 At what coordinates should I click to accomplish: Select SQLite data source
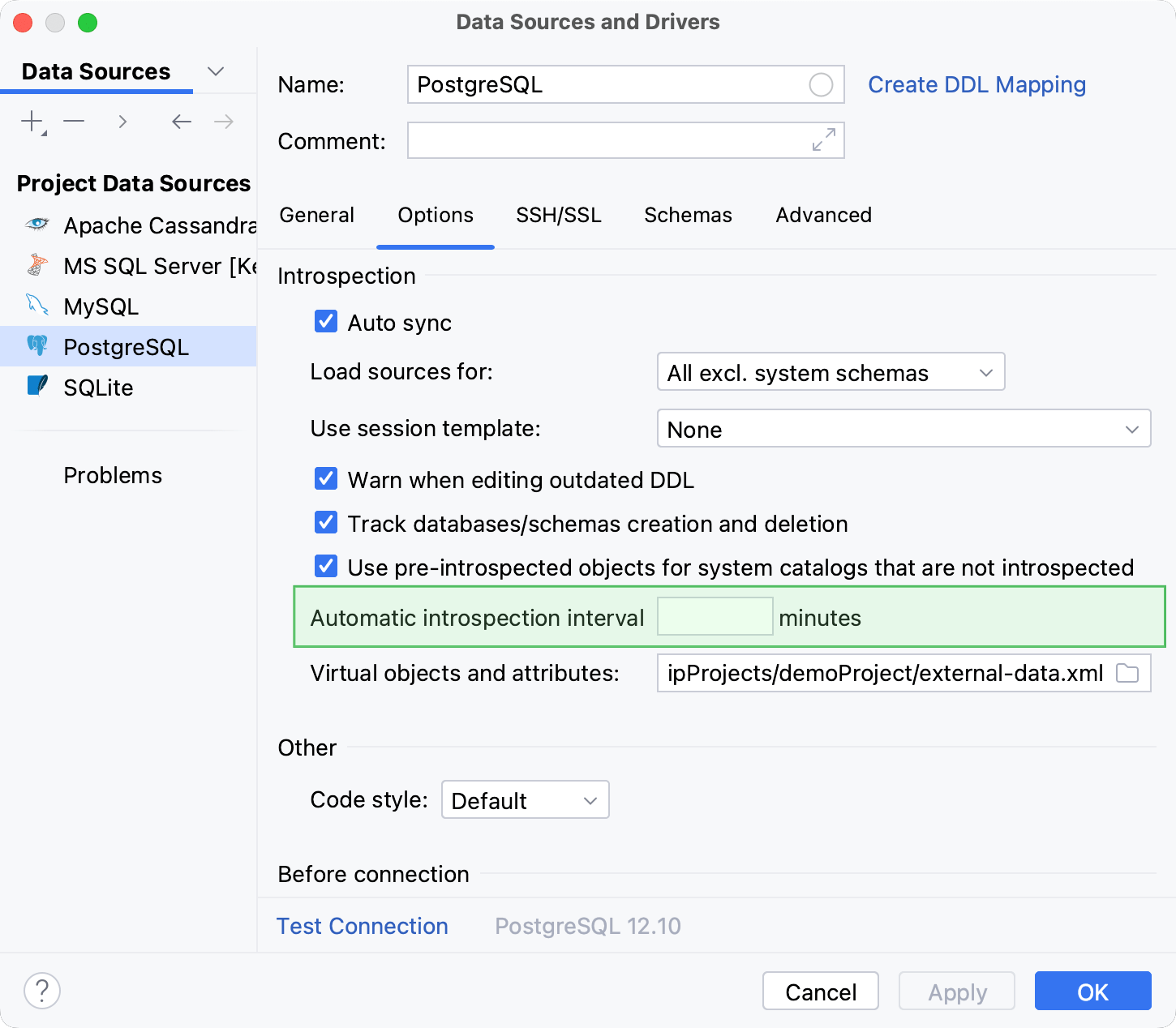point(128,387)
